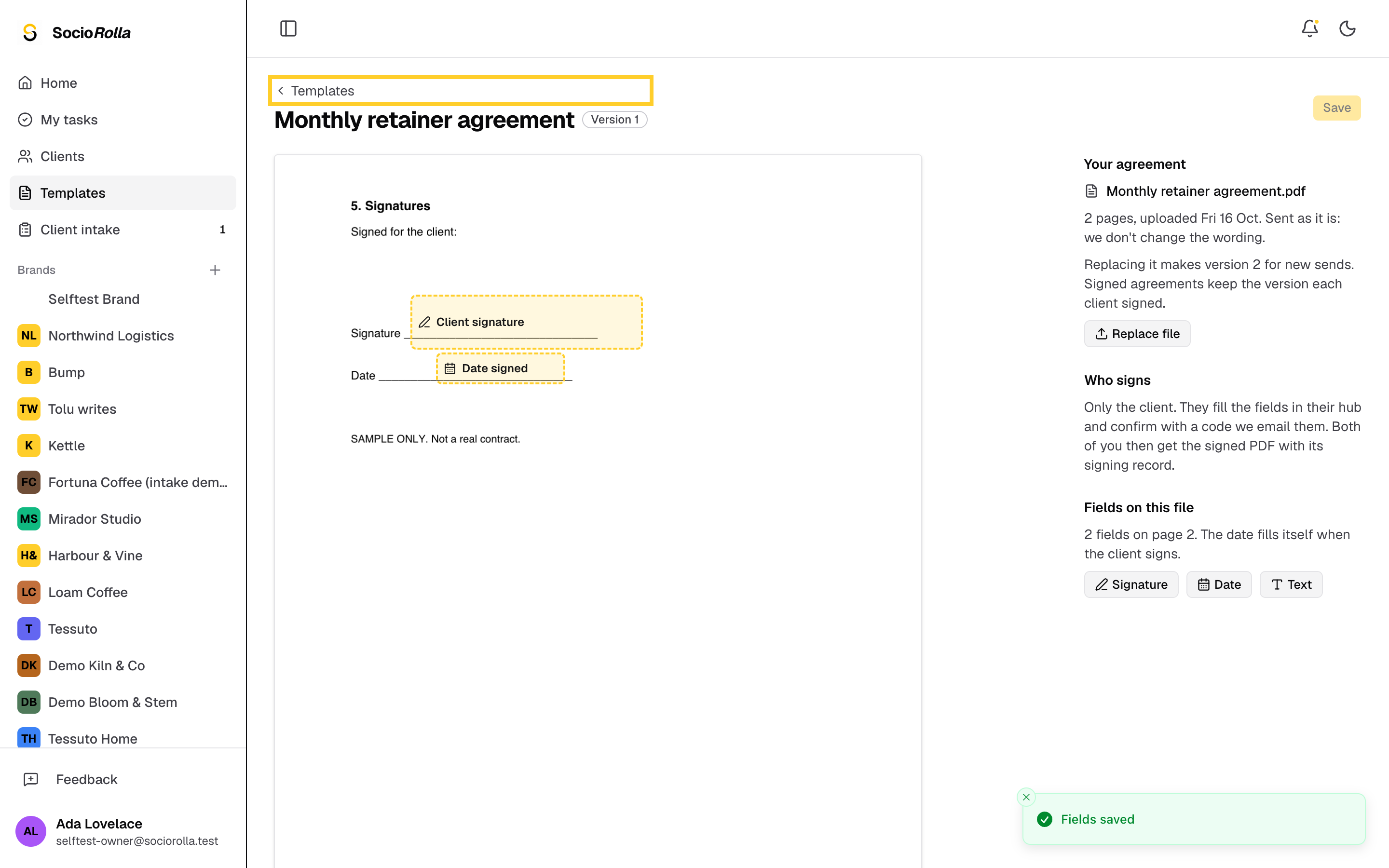
Task: Click the T avatar for Tessuto
Action: click(29, 629)
